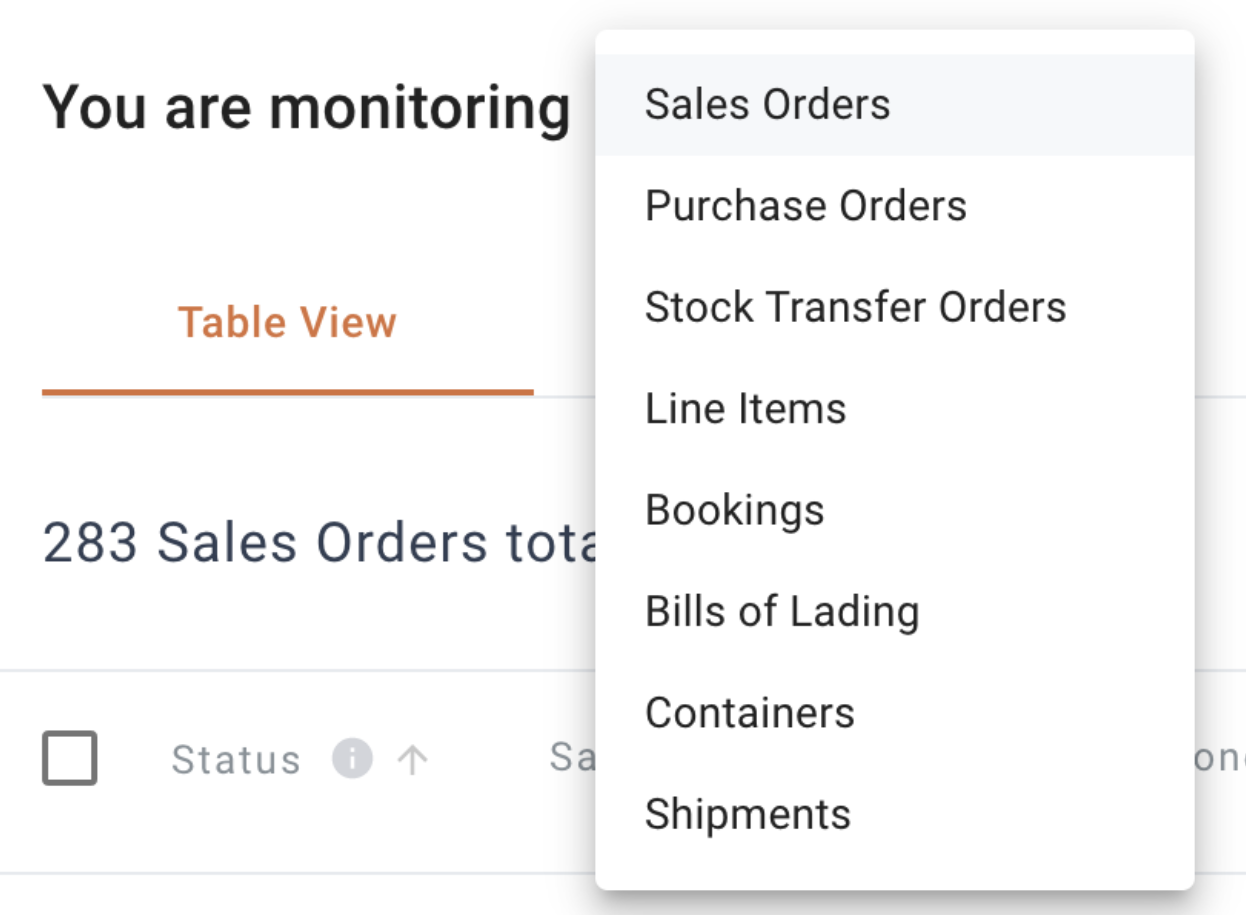Click the Status column header label

point(236,760)
